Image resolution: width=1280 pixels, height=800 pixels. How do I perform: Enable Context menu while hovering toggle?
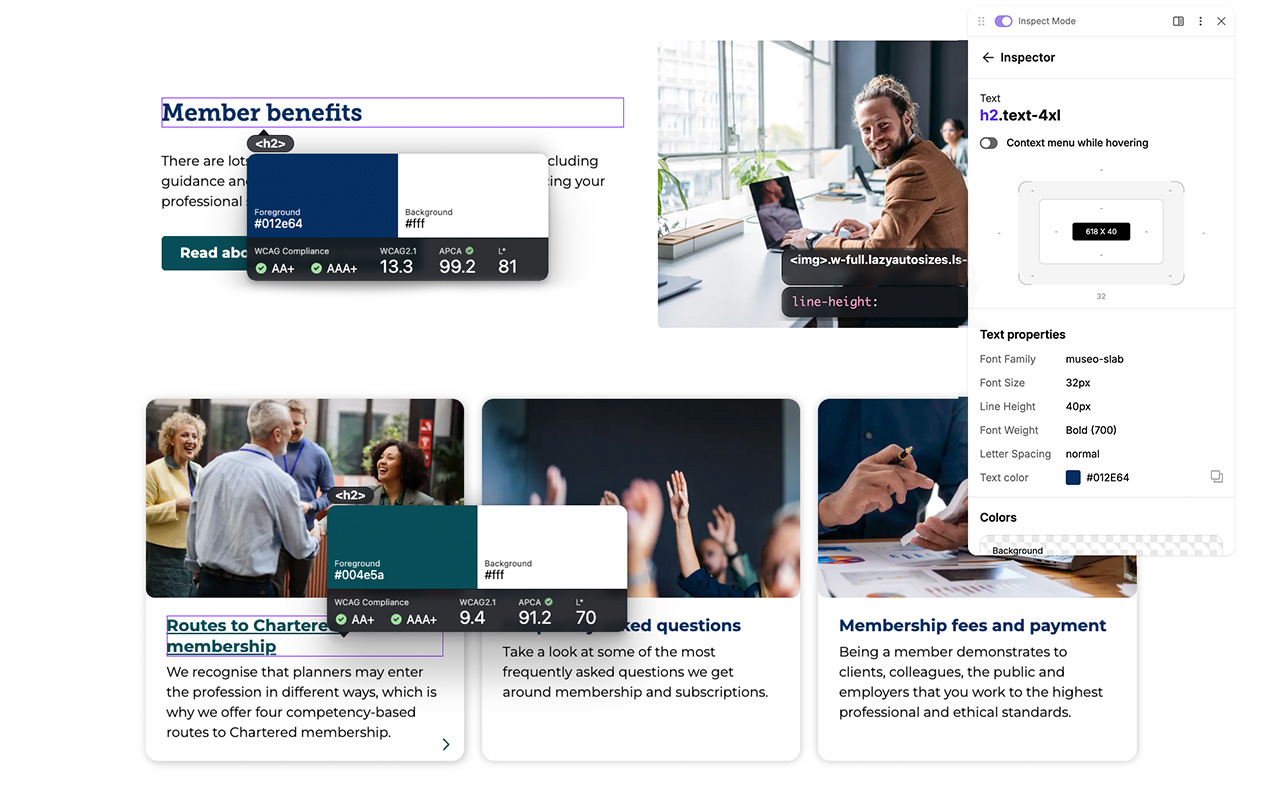pos(989,143)
